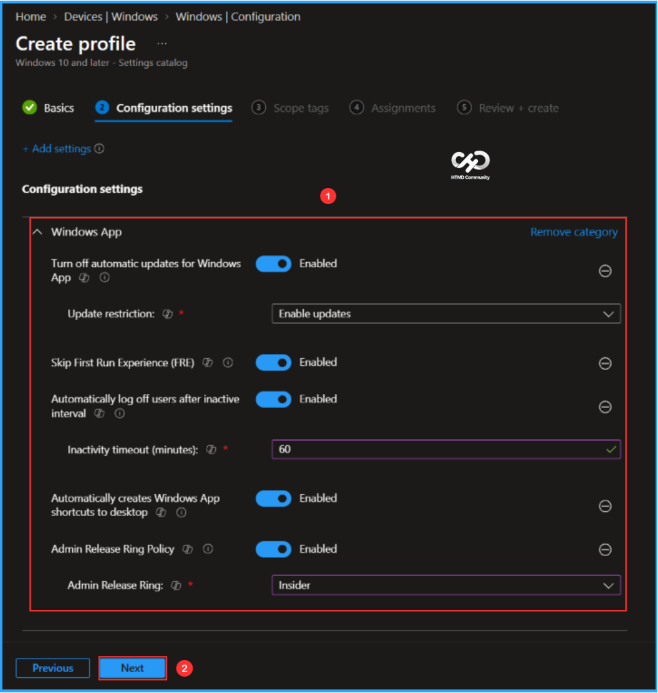Click the Home breadcrumb
This screenshot has width=658, height=693.
click(x=30, y=17)
